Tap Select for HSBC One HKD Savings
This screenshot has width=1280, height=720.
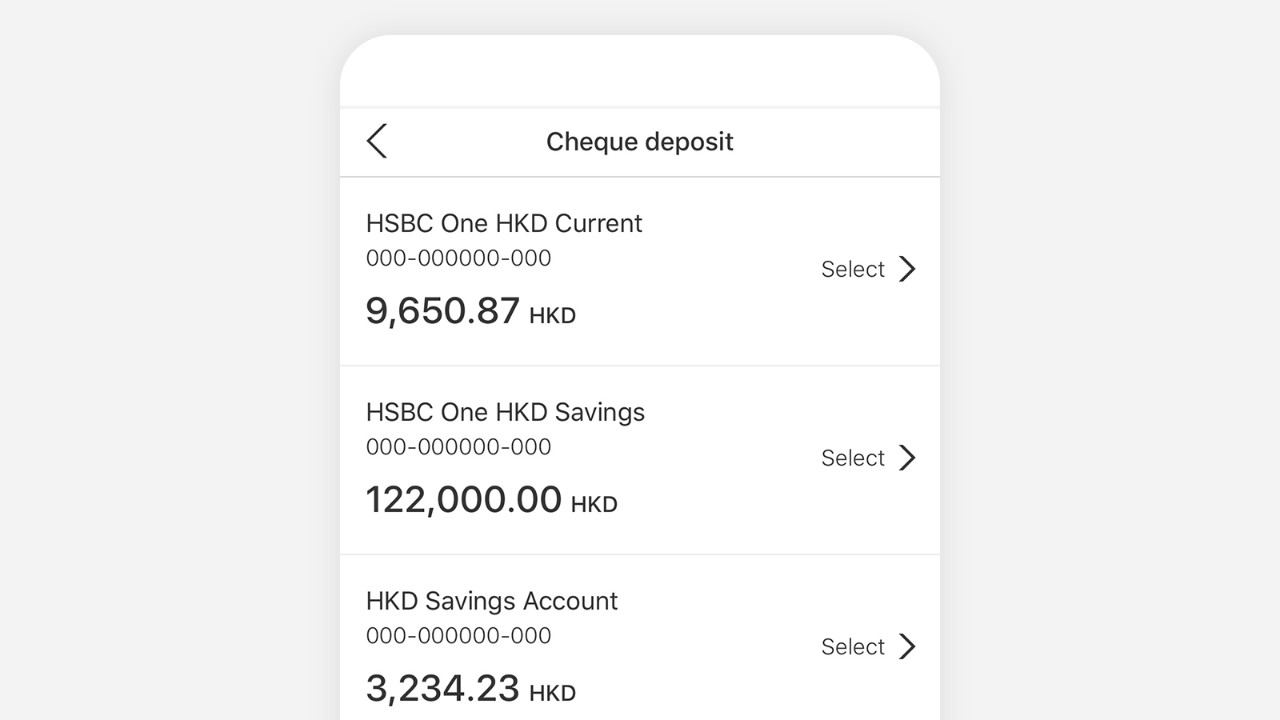[853, 458]
